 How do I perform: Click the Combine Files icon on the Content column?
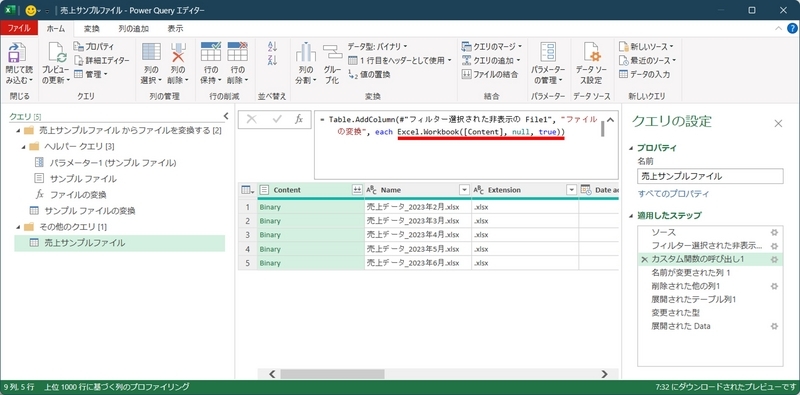coord(357,190)
